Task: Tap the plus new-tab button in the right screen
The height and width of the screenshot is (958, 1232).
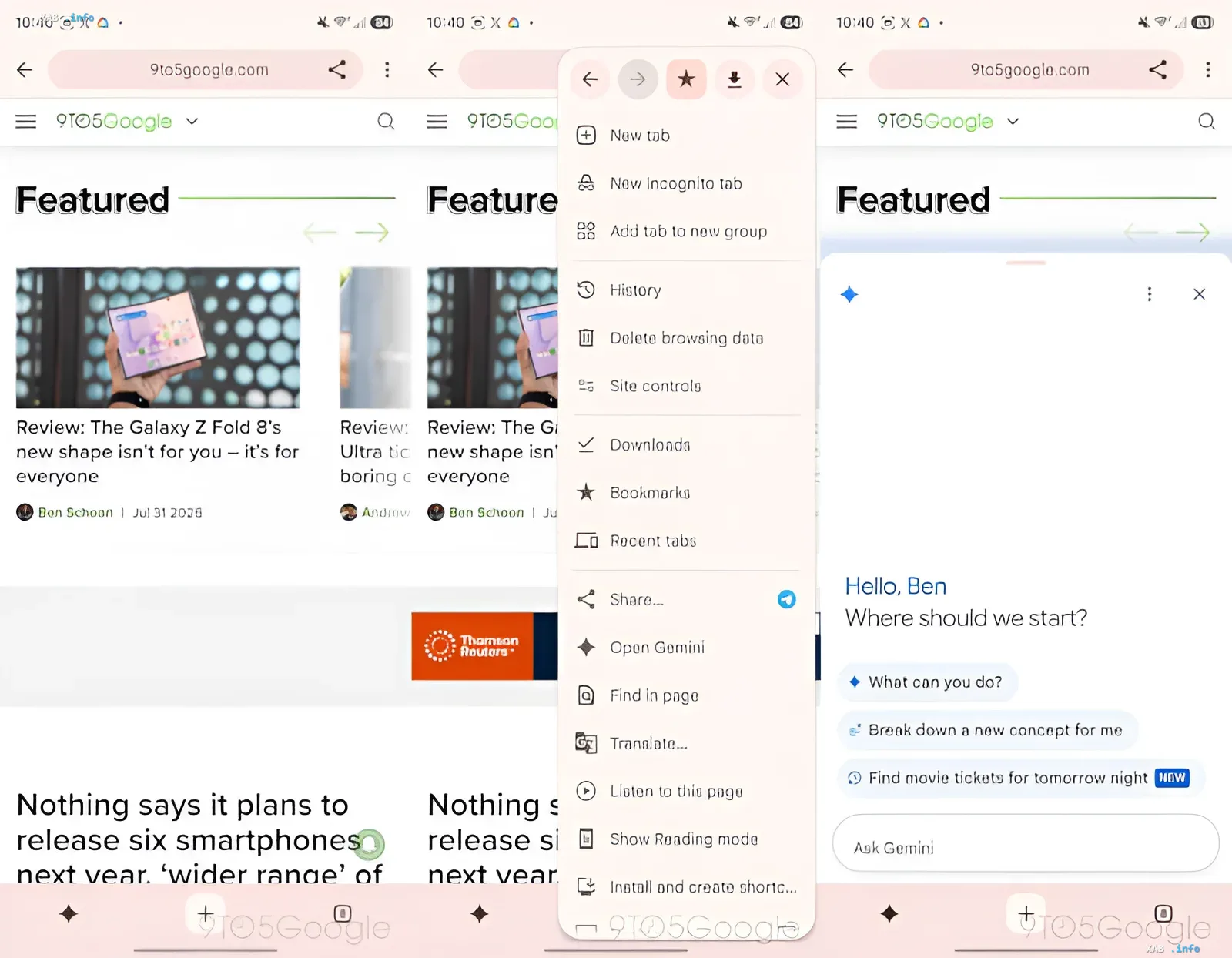Action: click(1026, 914)
